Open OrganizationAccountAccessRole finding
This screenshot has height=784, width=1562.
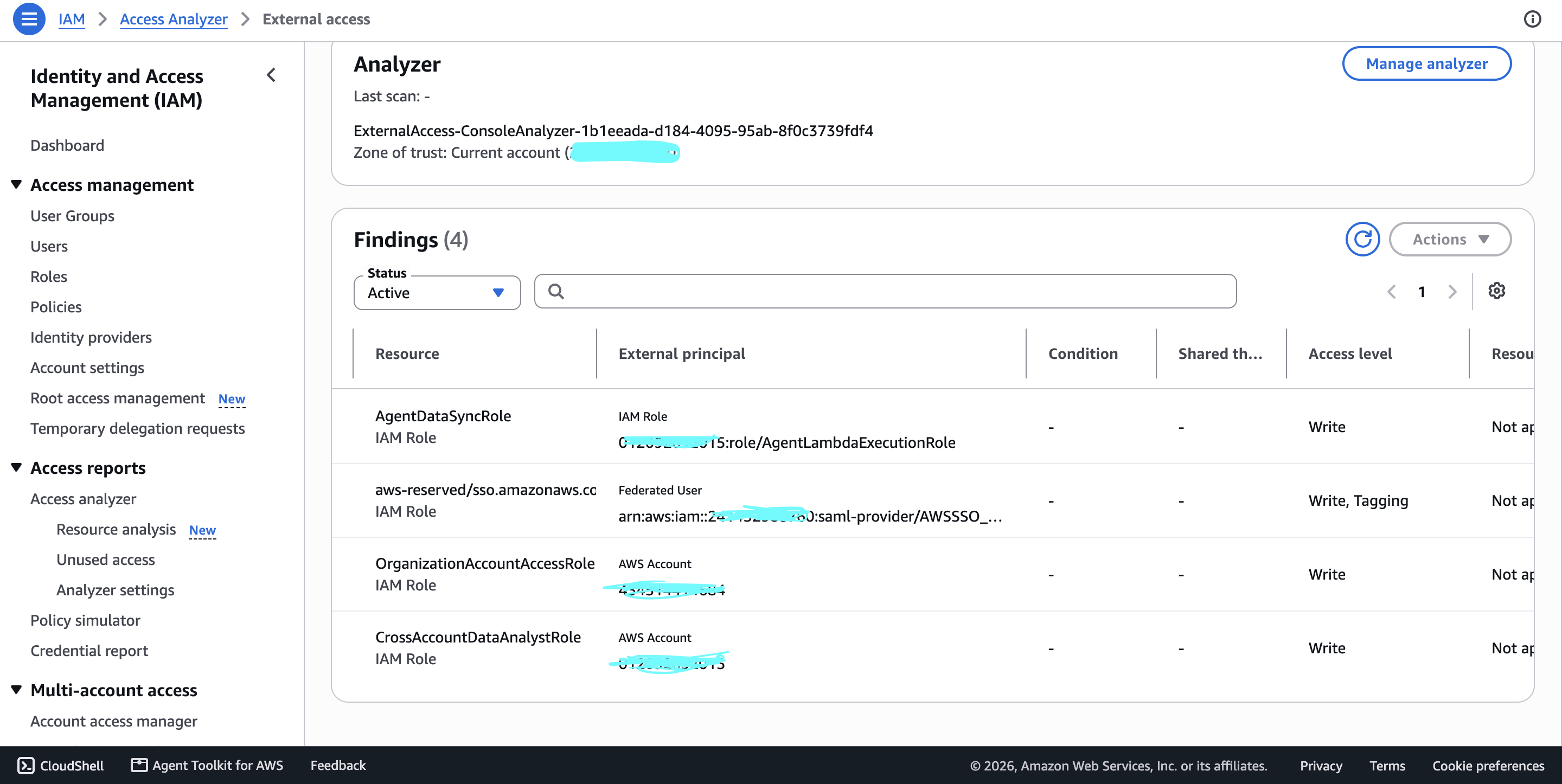click(x=484, y=563)
